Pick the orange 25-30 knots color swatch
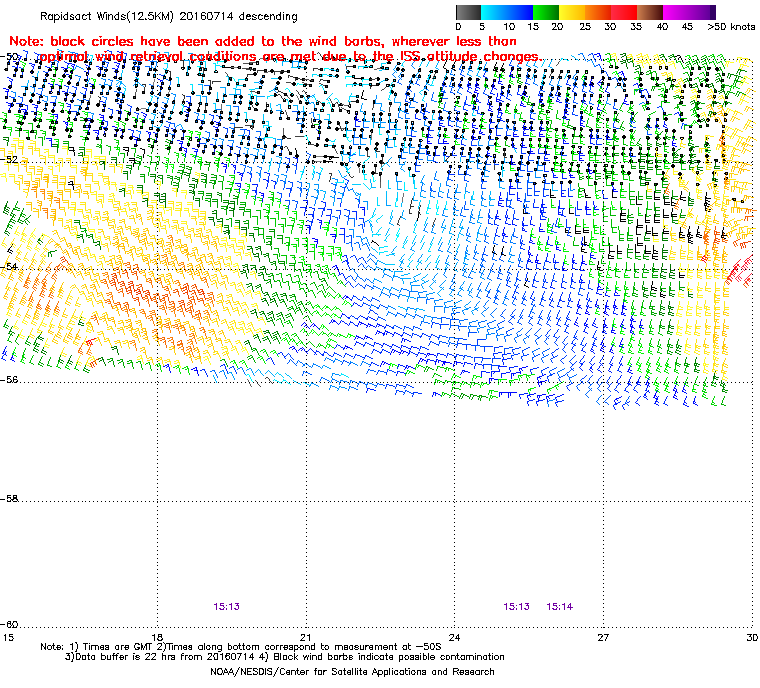This screenshot has width=760, height=688. click(598, 12)
